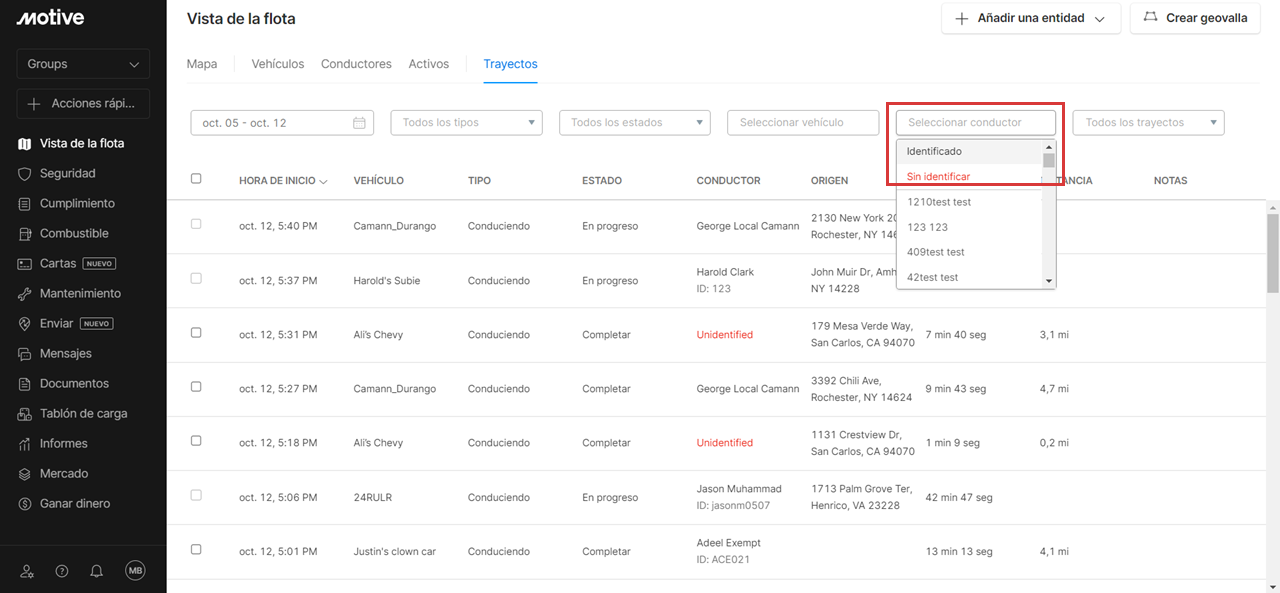Image resolution: width=1280 pixels, height=593 pixels.
Task: Check the Harold's Subie trip row
Action: pos(196,278)
